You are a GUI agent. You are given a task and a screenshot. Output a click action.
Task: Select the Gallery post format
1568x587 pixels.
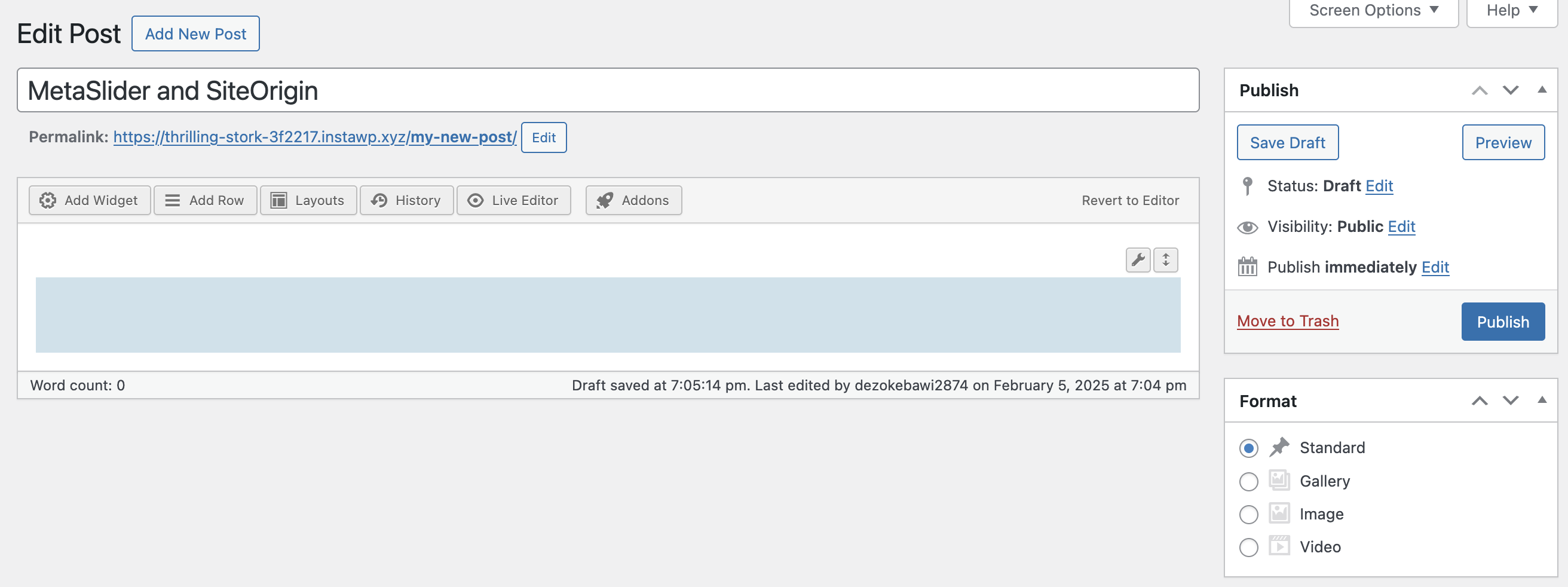(x=1248, y=482)
